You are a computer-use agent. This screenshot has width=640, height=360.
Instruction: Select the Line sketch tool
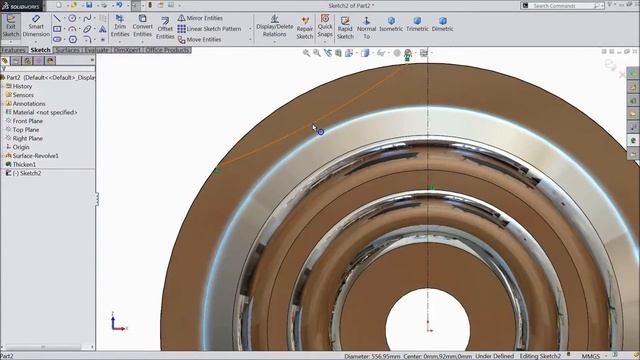click(57, 18)
